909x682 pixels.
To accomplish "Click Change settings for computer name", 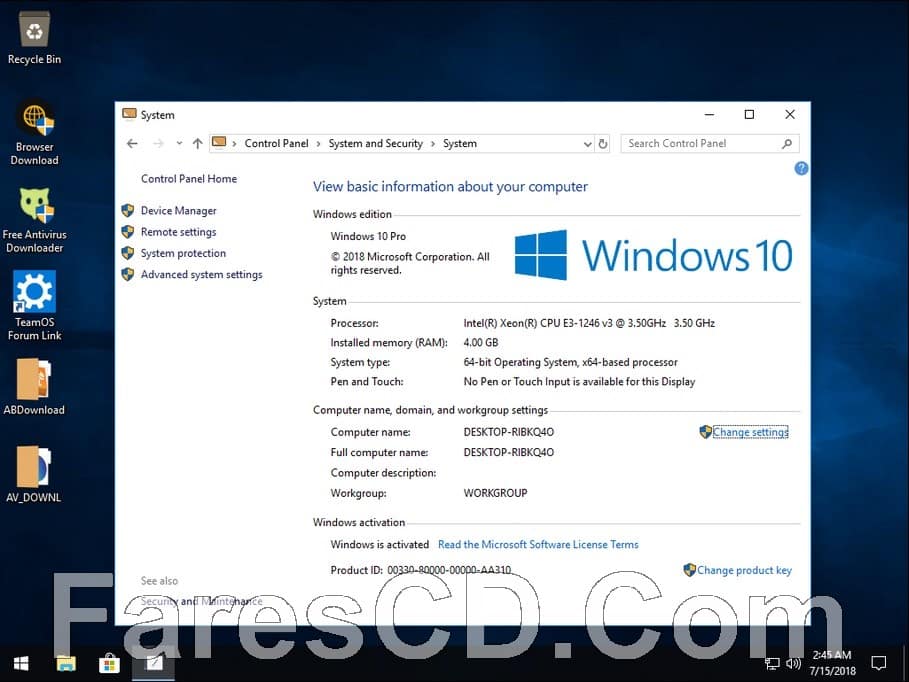I will pyautogui.click(x=750, y=432).
